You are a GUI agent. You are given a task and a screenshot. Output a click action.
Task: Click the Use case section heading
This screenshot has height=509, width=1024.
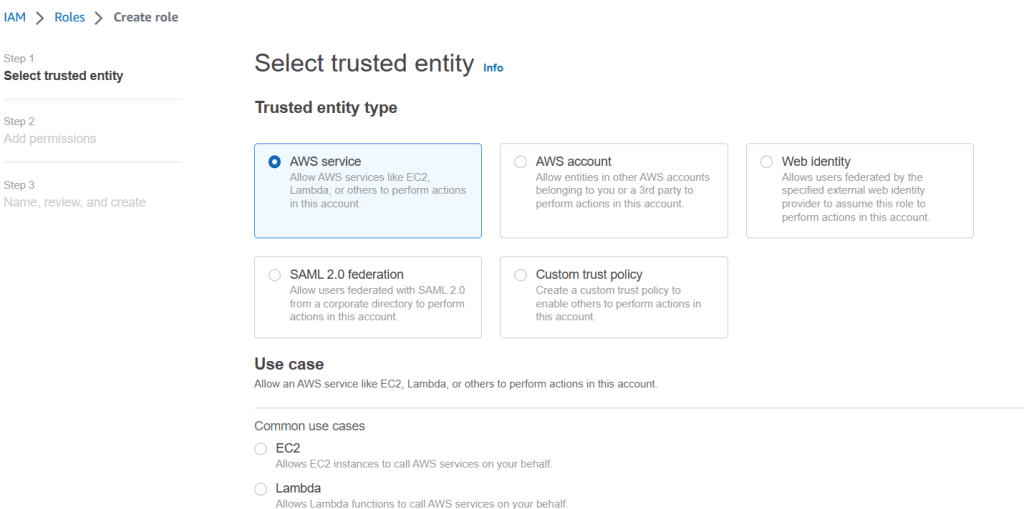pyautogui.click(x=289, y=364)
